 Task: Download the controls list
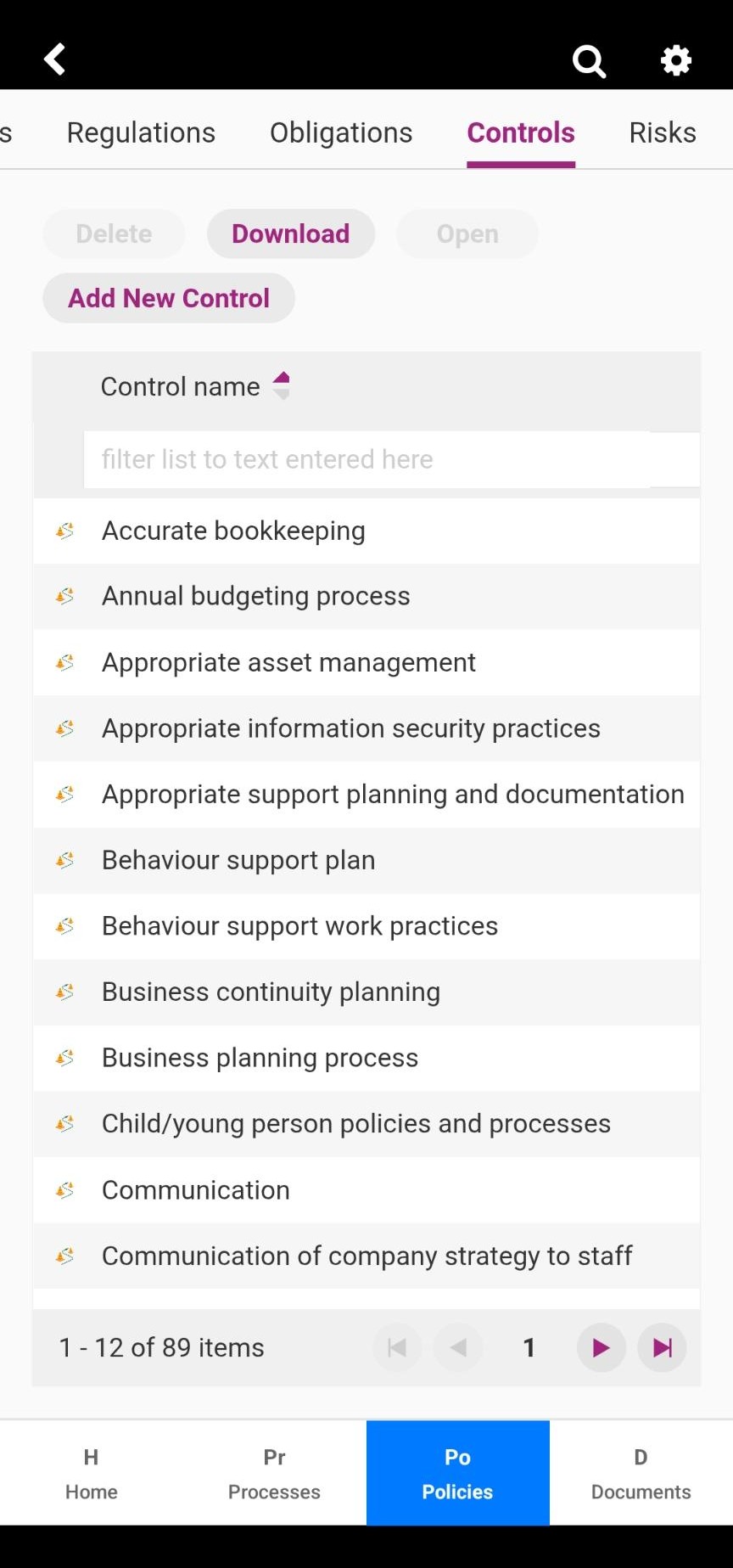coord(291,233)
